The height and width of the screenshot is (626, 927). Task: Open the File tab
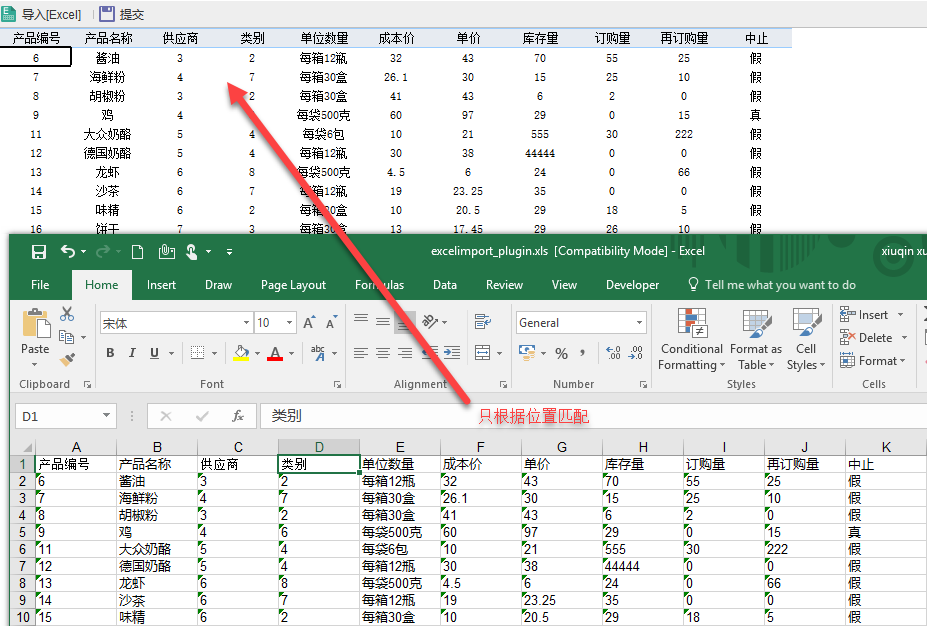(x=40, y=285)
